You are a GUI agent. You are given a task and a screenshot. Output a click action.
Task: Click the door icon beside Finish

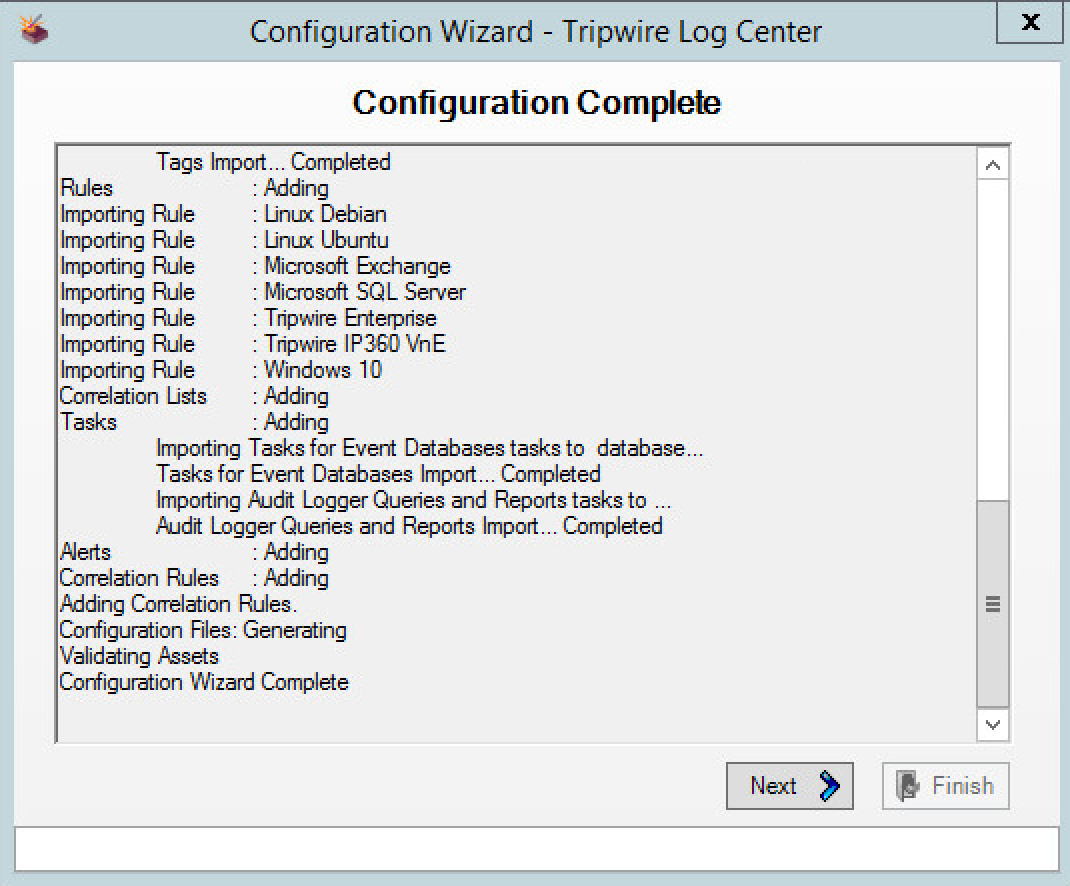[908, 787]
